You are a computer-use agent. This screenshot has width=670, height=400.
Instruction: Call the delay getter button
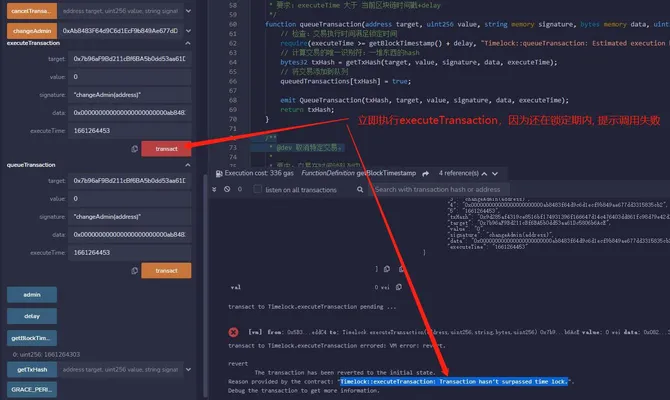tap(32, 316)
